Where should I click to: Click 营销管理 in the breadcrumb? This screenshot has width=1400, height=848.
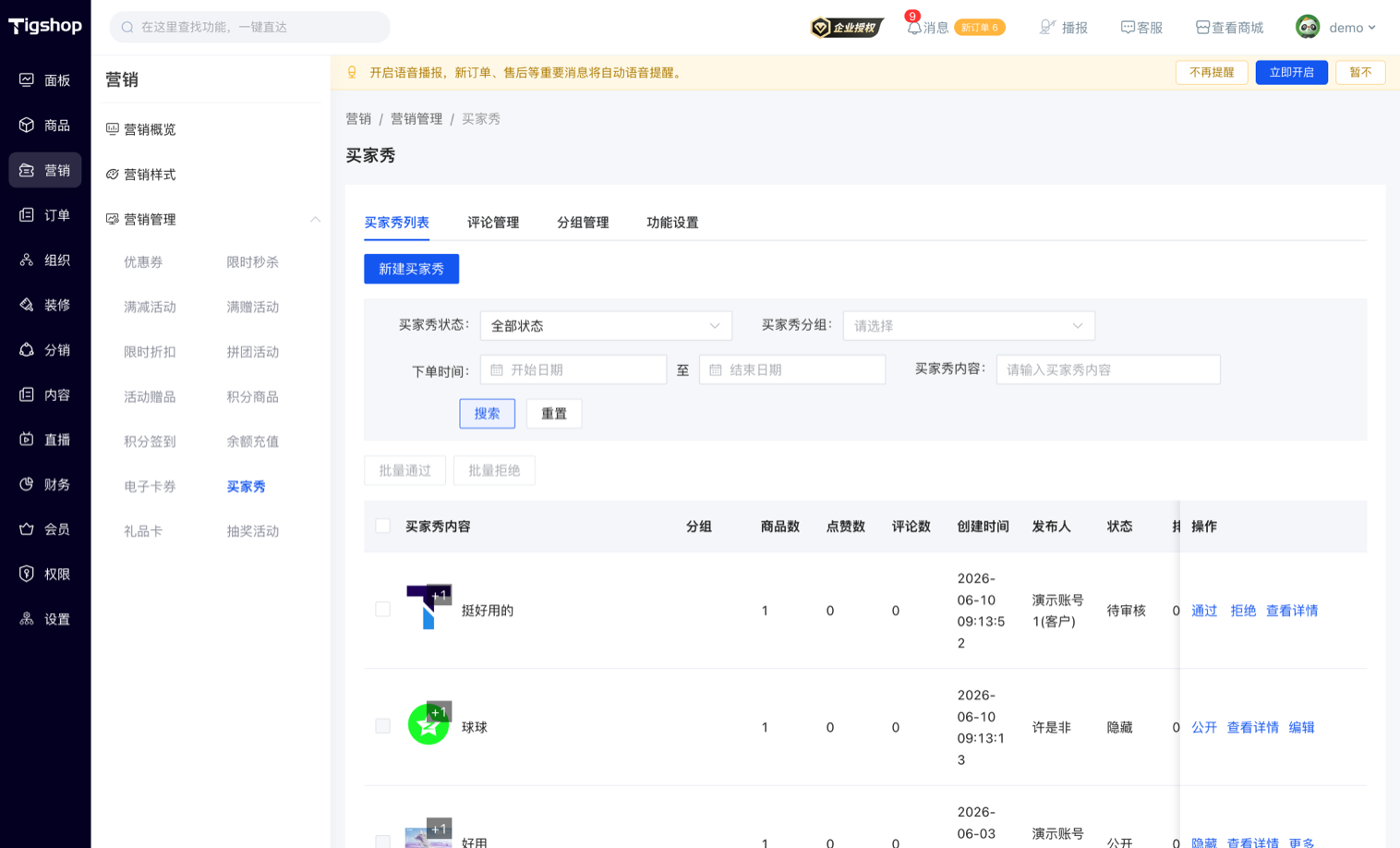[416, 119]
